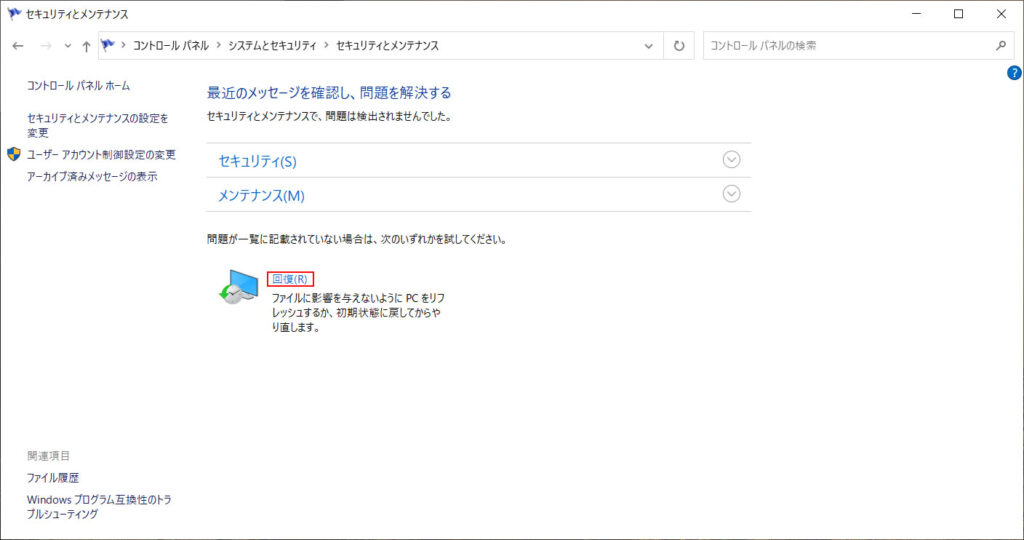Open the chevron after コントロール パネル breadcrumb
Viewport: 1024px width, 540px height.
click(x=219, y=46)
